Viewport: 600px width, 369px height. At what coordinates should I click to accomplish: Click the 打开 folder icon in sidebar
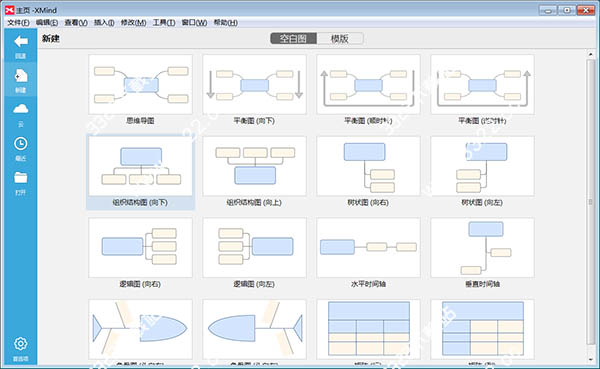21,178
